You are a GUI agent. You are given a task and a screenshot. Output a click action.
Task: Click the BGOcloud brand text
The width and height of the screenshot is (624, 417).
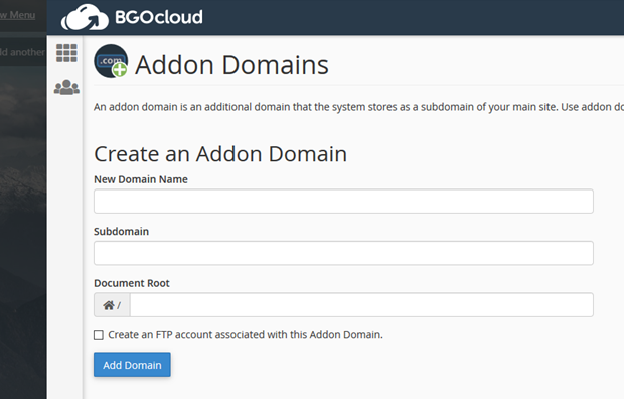pos(159,17)
